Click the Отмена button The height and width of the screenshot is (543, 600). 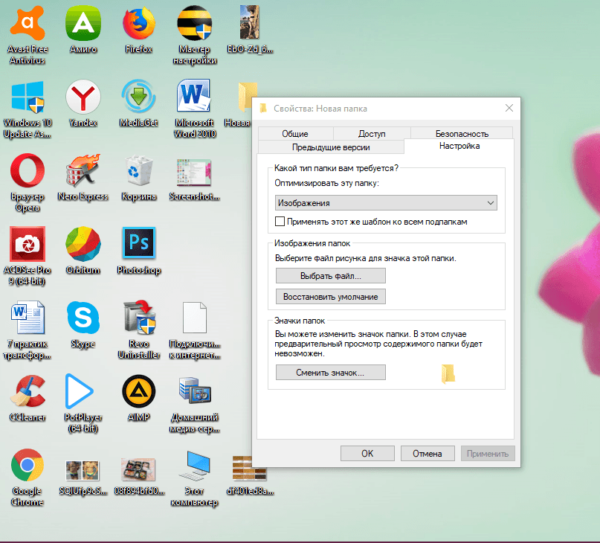(x=427, y=453)
